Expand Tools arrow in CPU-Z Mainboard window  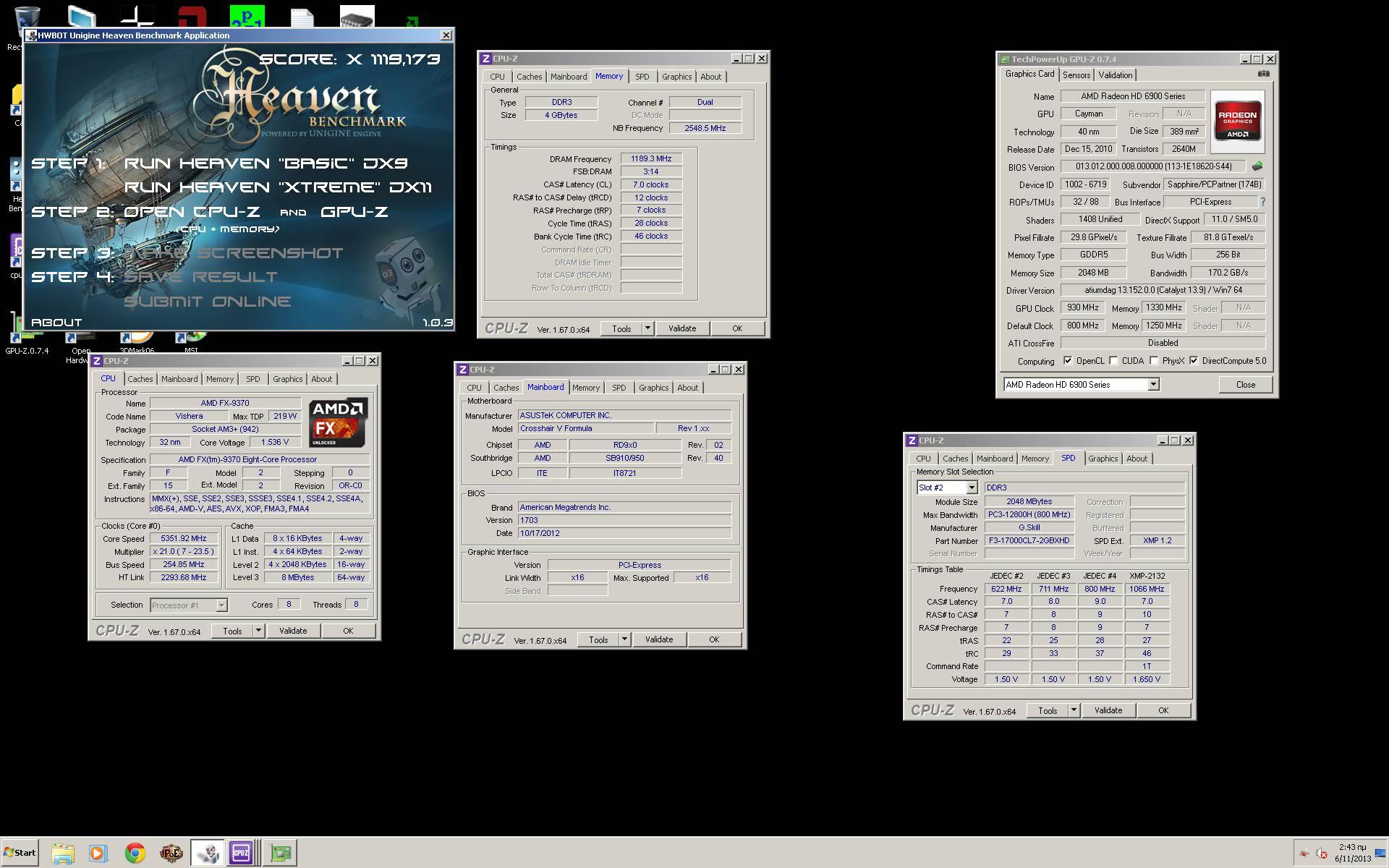(624, 639)
